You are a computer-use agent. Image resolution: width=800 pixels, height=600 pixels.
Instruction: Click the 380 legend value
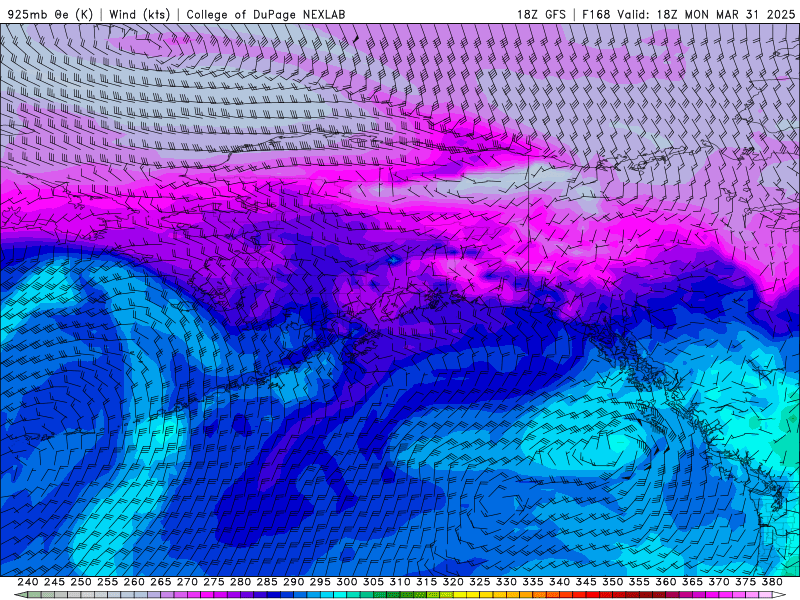click(x=772, y=582)
